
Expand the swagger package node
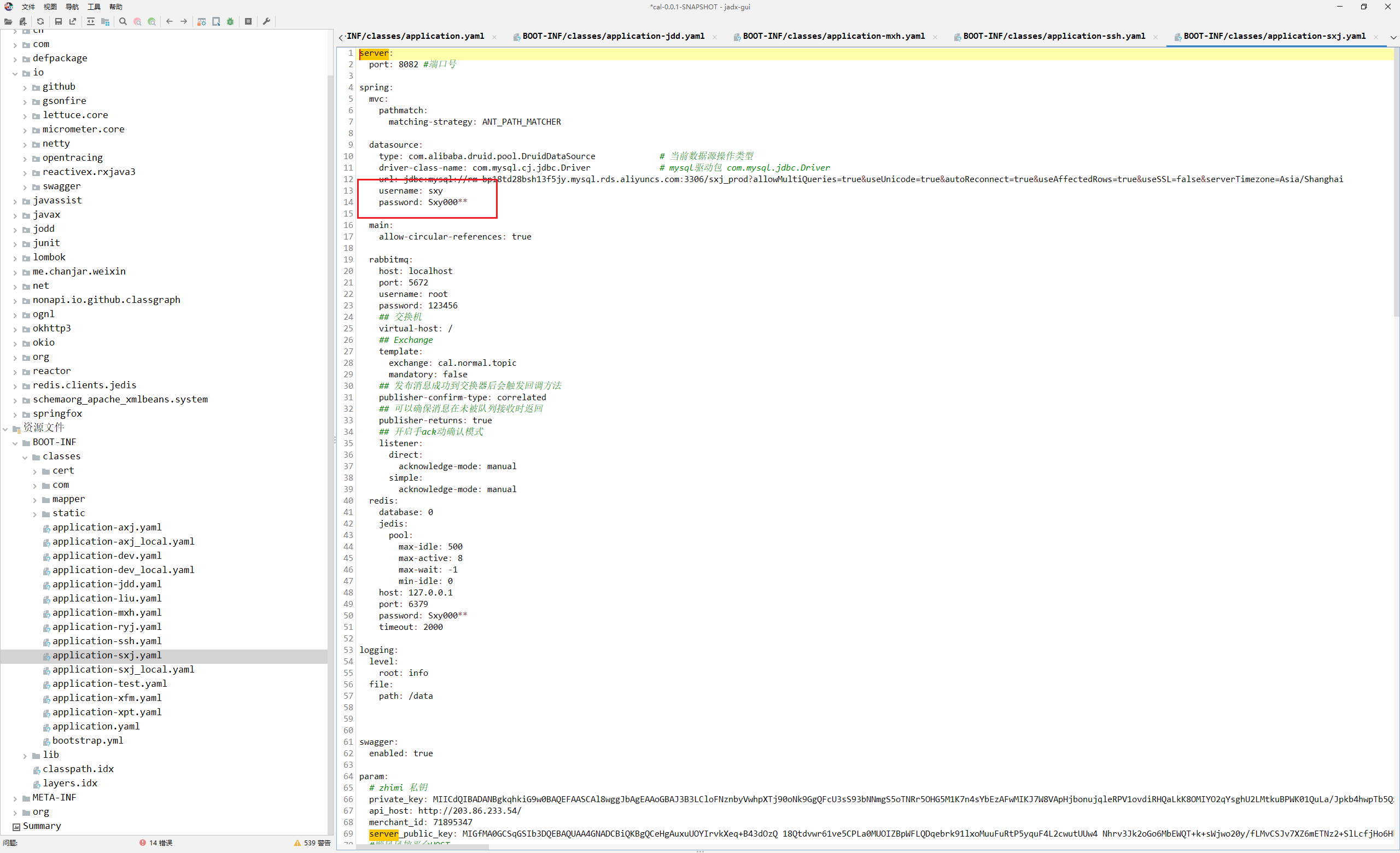point(25,187)
